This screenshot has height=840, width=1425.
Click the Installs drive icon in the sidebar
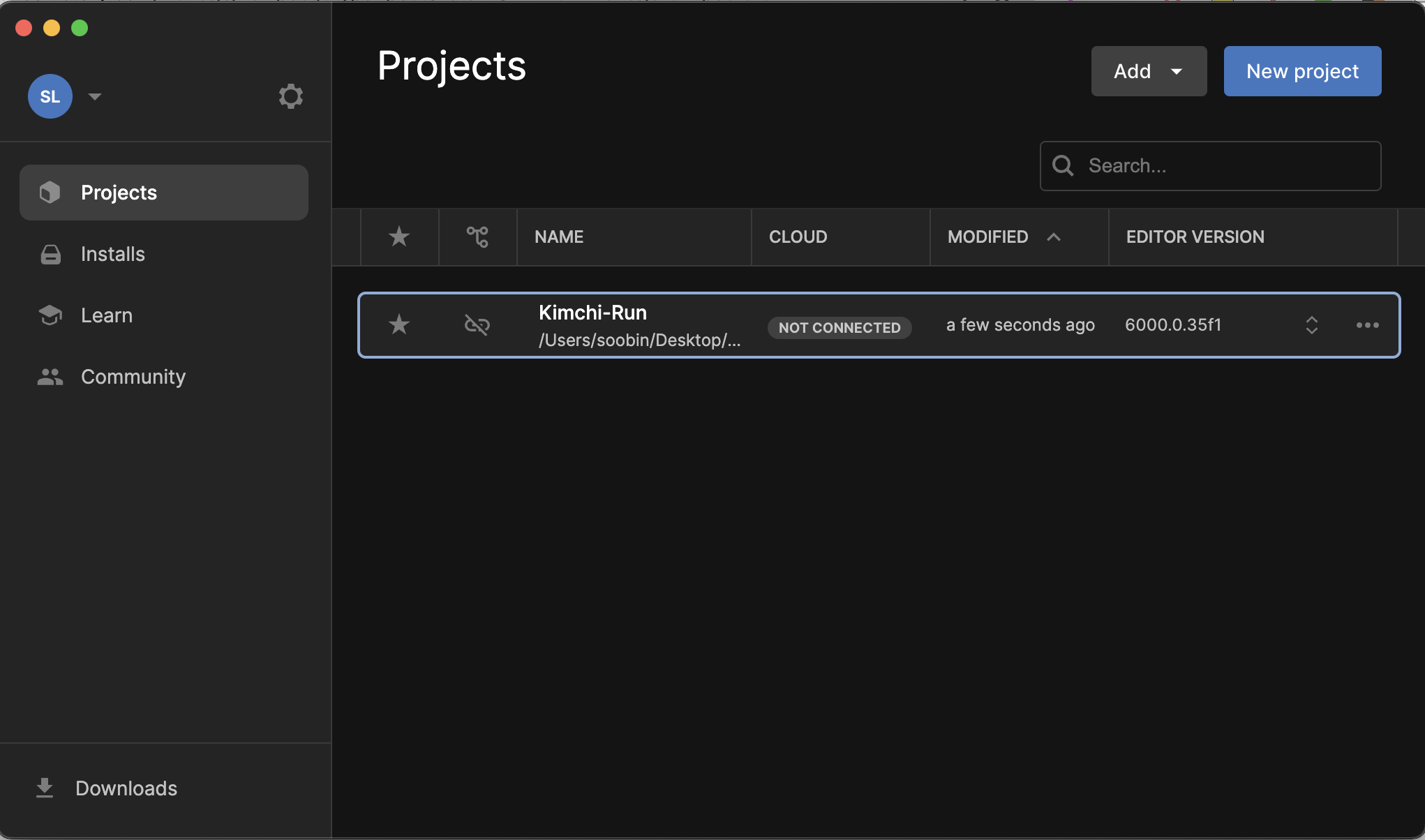click(50, 254)
